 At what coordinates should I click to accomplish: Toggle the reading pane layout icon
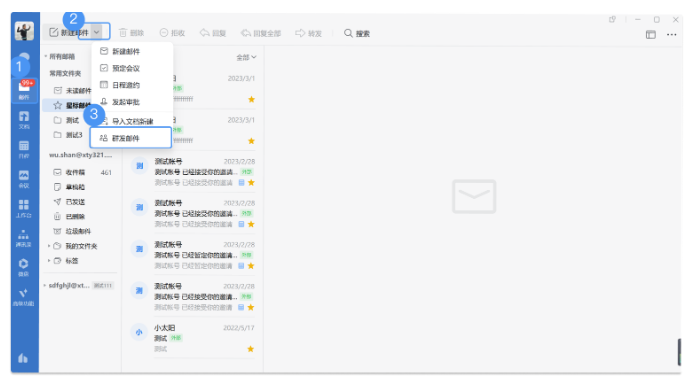click(x=650, y=35)
